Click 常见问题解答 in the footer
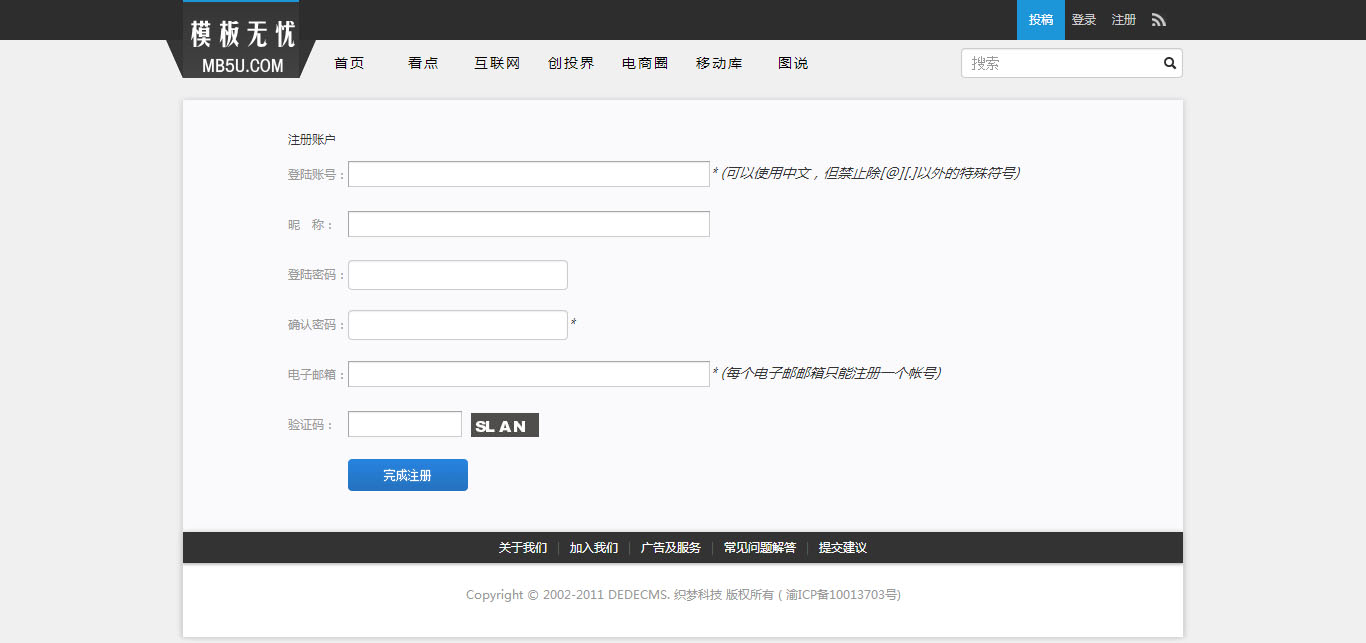The height and width of the screenshot is (643, 1366). [x=760, y=548]
